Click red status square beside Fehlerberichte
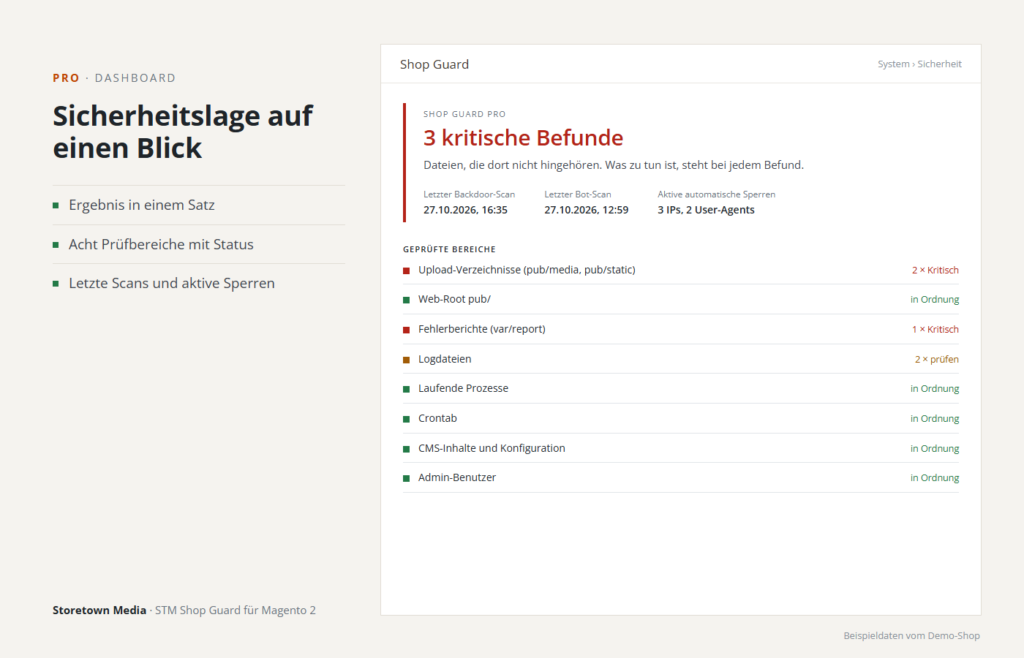 (x=406, y=330)
